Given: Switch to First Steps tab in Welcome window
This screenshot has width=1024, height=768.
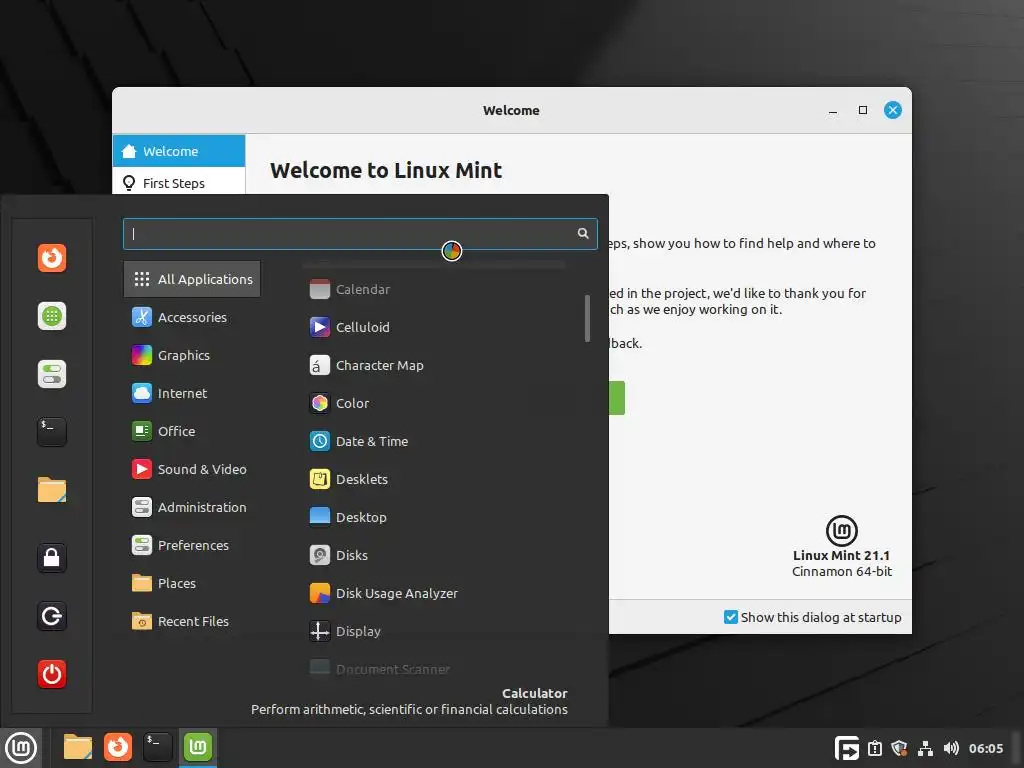Looking at the screenshot, I should tap(179, 184).
